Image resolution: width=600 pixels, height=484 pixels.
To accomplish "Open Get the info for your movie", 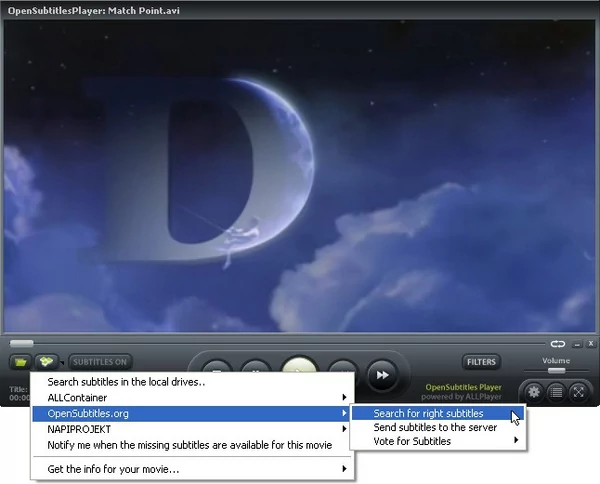I will coord(191,469).
